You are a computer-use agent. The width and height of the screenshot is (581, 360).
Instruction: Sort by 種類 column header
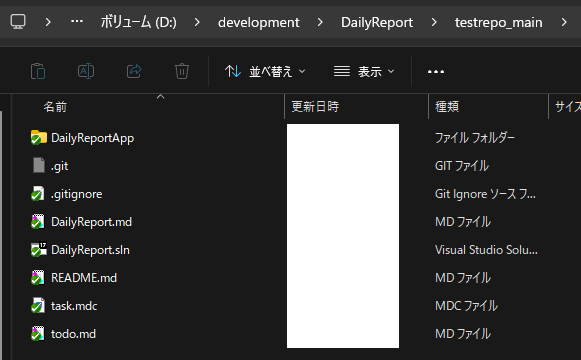447,107
